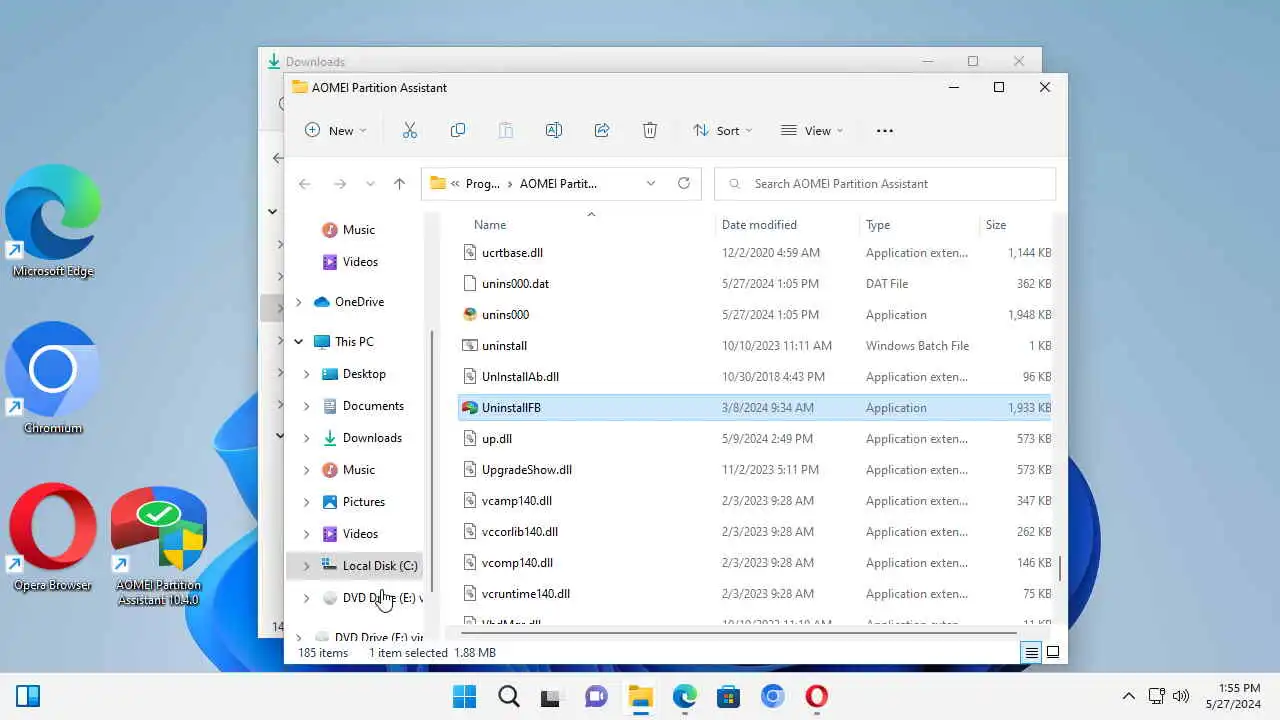Click the Share icon in toolbar

[602, 130]
